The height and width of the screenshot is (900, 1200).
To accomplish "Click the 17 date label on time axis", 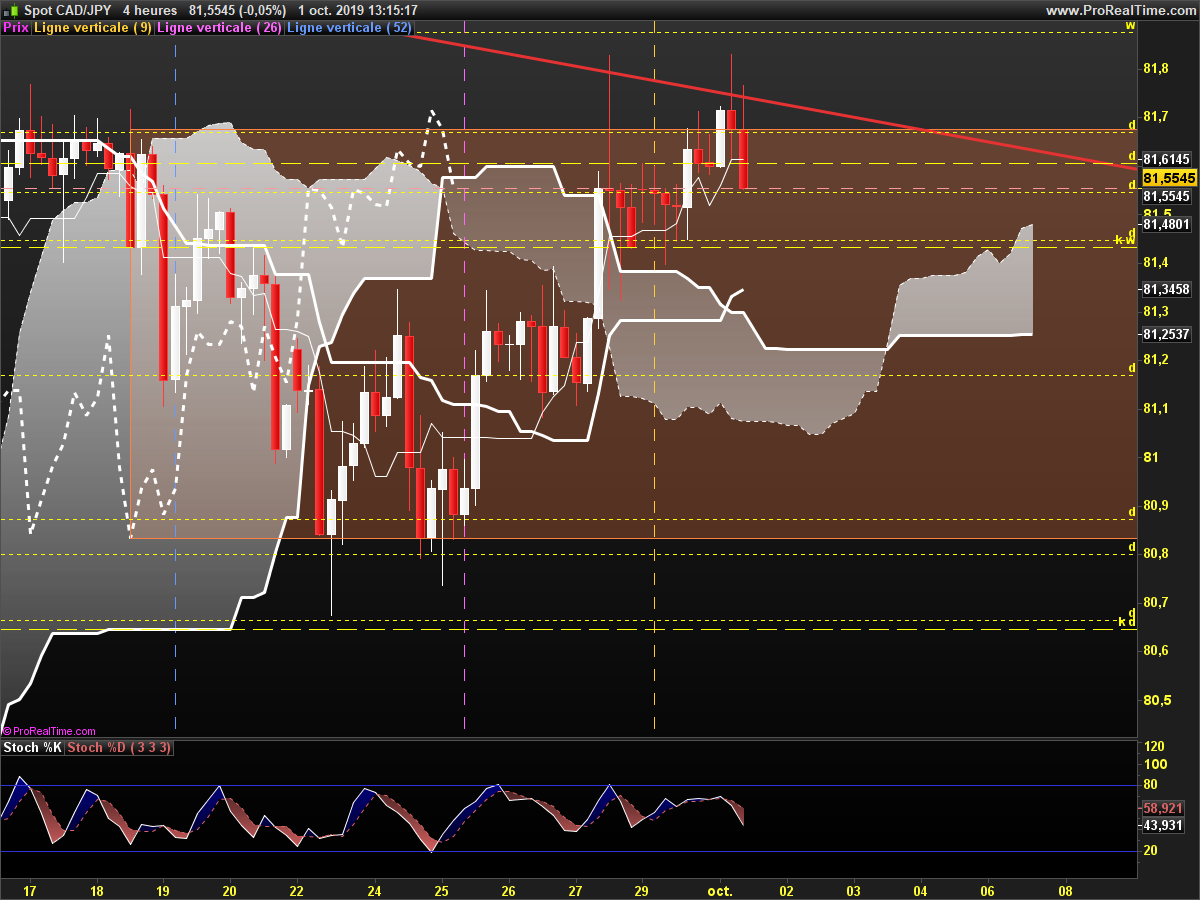I will (x=29, y=890).
